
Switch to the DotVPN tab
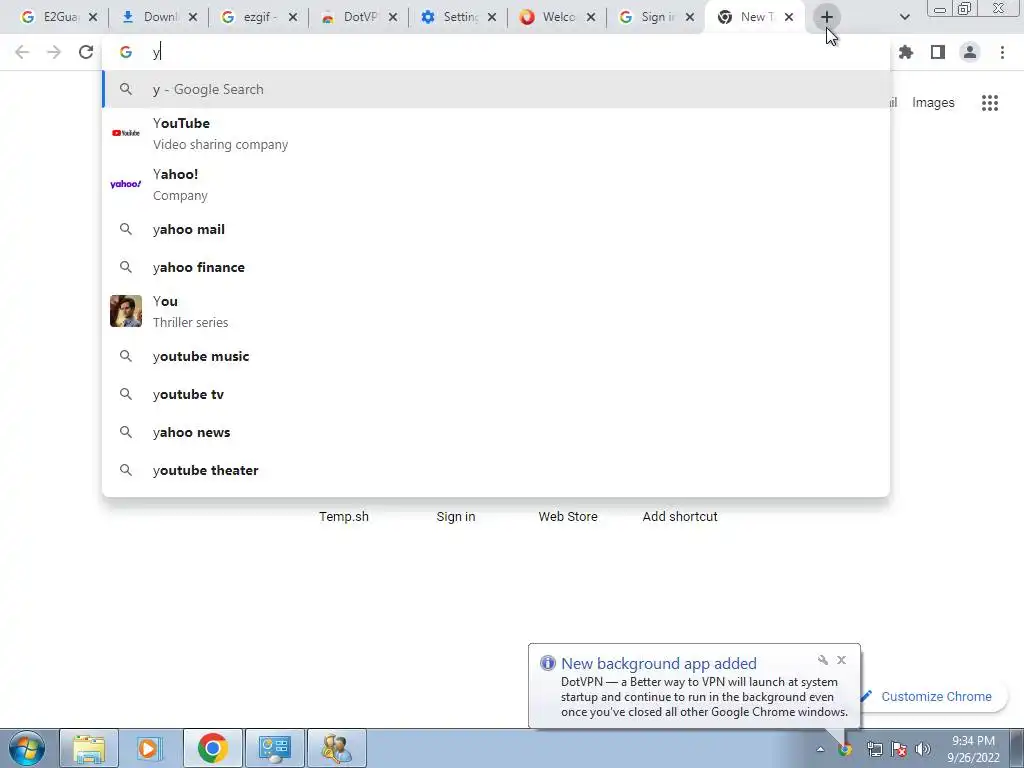click(x=349, y=17)
